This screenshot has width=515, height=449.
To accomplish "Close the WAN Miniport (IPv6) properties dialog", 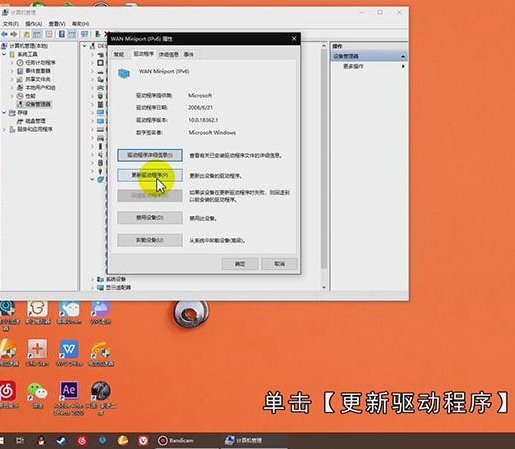I will tap(294, 39).
